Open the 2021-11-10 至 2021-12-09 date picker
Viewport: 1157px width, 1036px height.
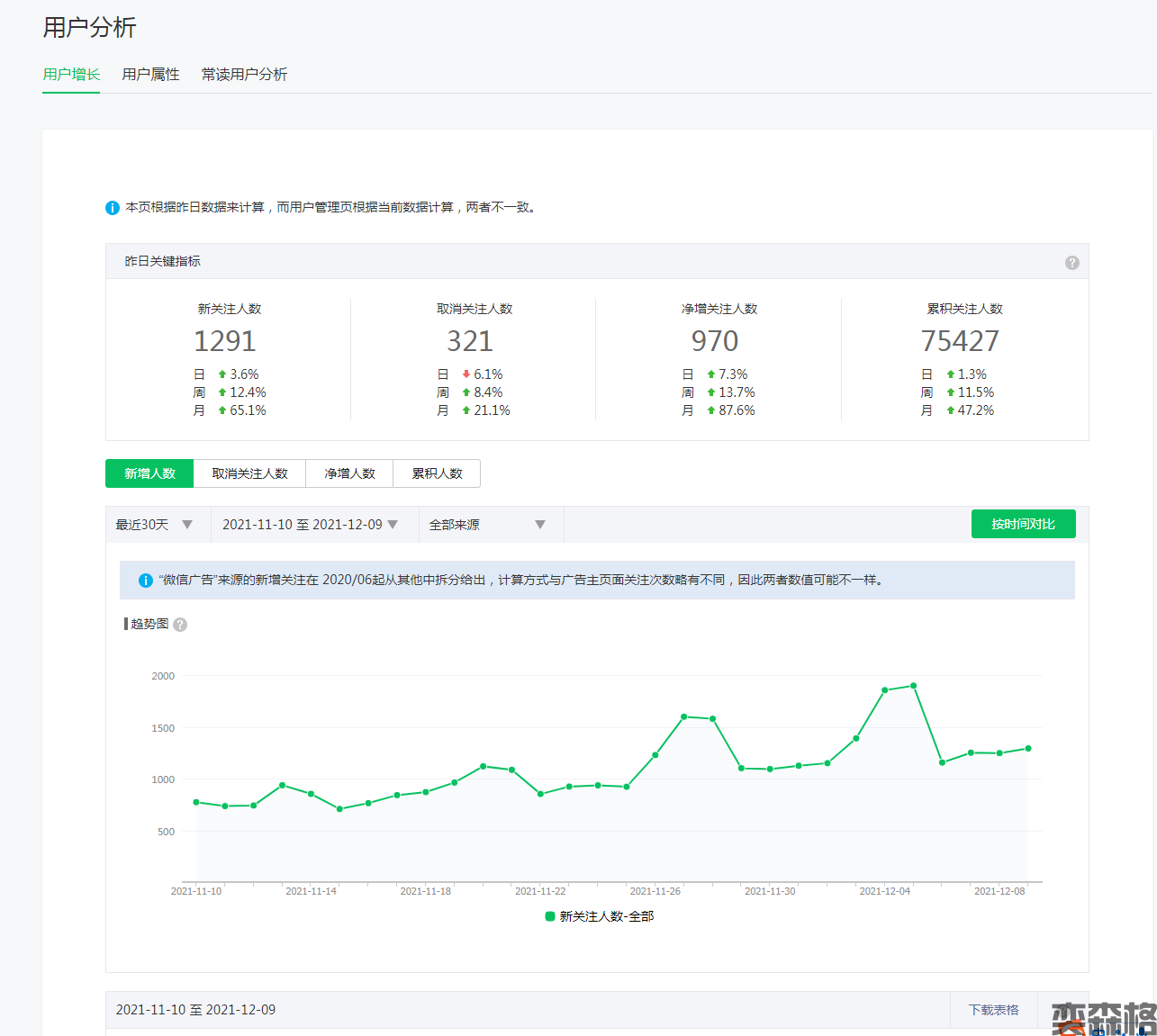311,525
